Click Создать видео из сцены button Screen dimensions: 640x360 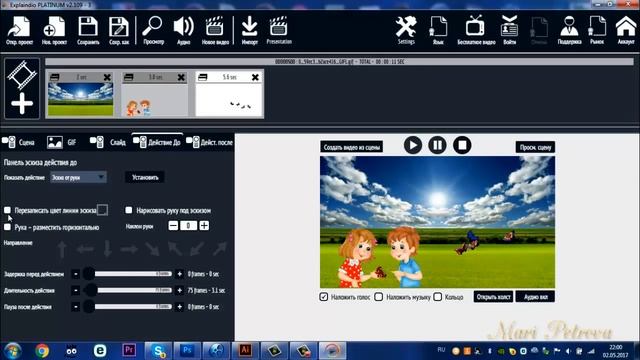(351, 147)
